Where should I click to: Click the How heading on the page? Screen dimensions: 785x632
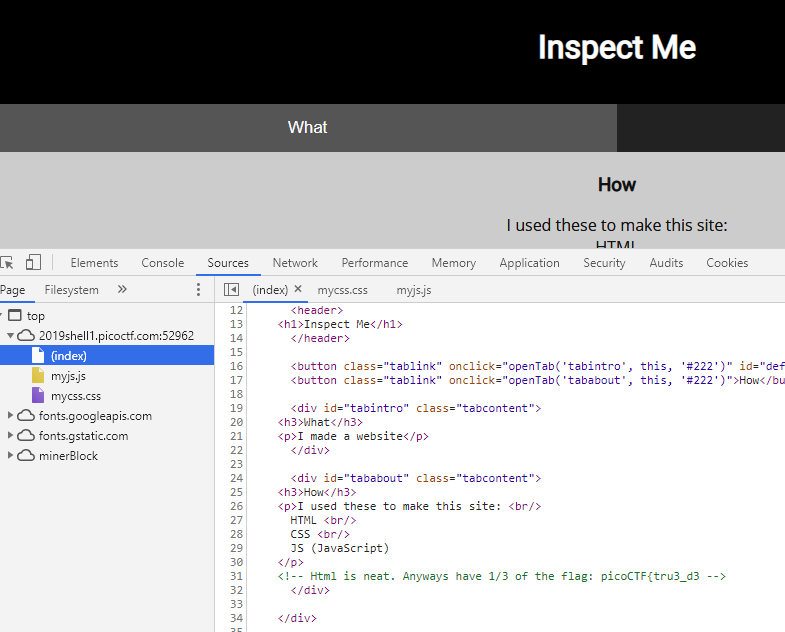617,185
